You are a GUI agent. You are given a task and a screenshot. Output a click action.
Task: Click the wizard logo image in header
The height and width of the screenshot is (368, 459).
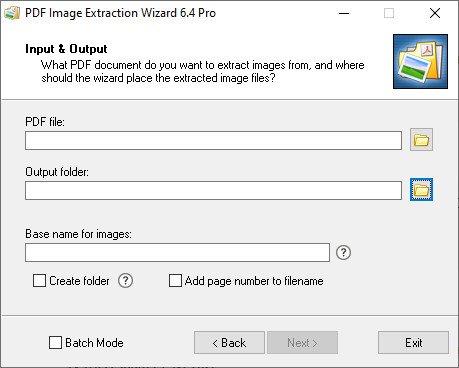tap(420, 61)
